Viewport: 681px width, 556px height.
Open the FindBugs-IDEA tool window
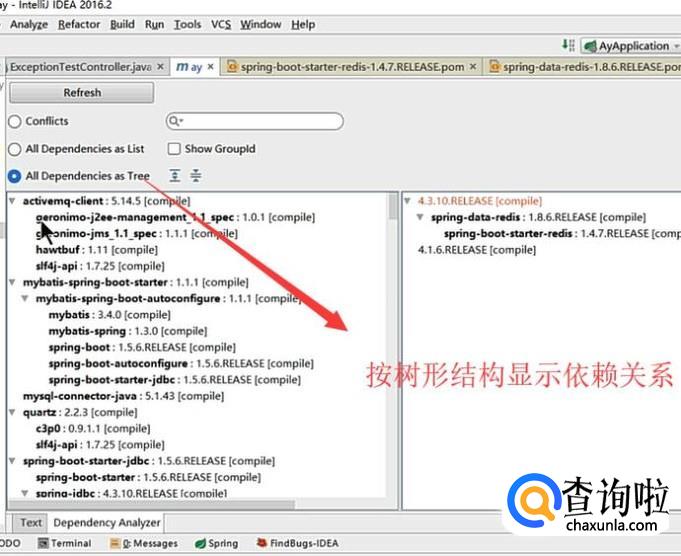(298, 543)
